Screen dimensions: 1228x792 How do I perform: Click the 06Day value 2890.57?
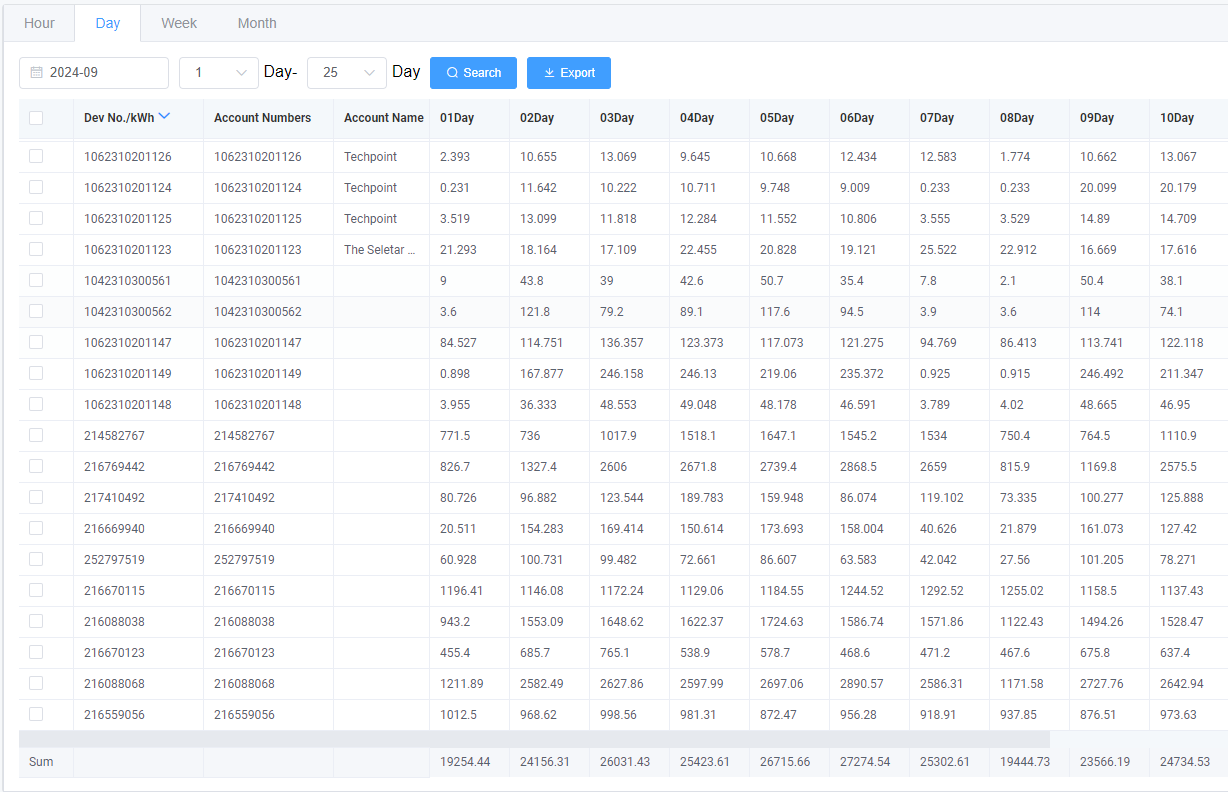[x=862, y=683]
